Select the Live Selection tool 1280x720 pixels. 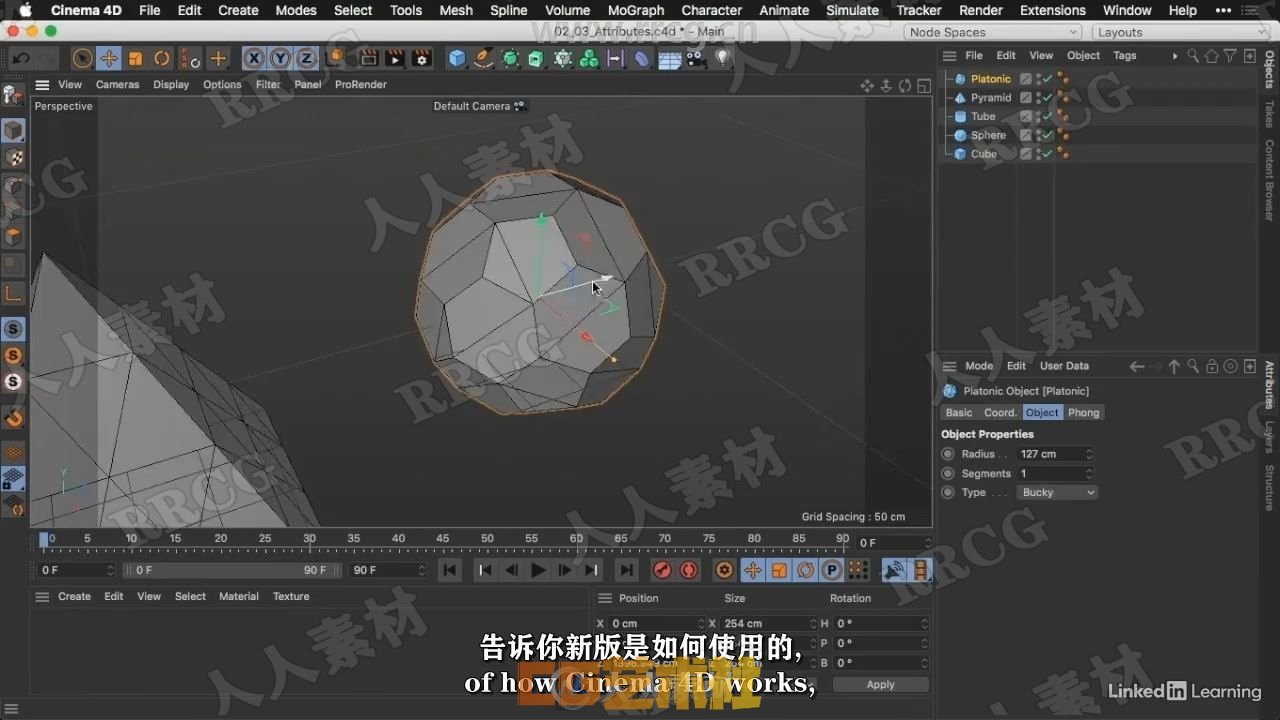(83, 58)
